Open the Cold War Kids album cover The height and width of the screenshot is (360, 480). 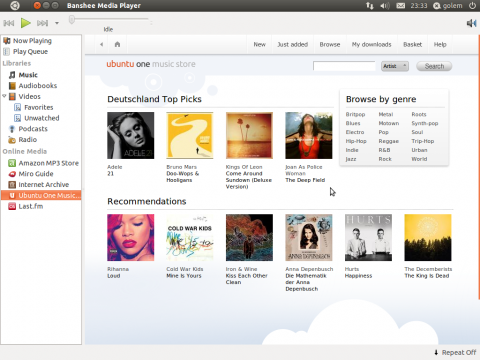pos(190,237)
